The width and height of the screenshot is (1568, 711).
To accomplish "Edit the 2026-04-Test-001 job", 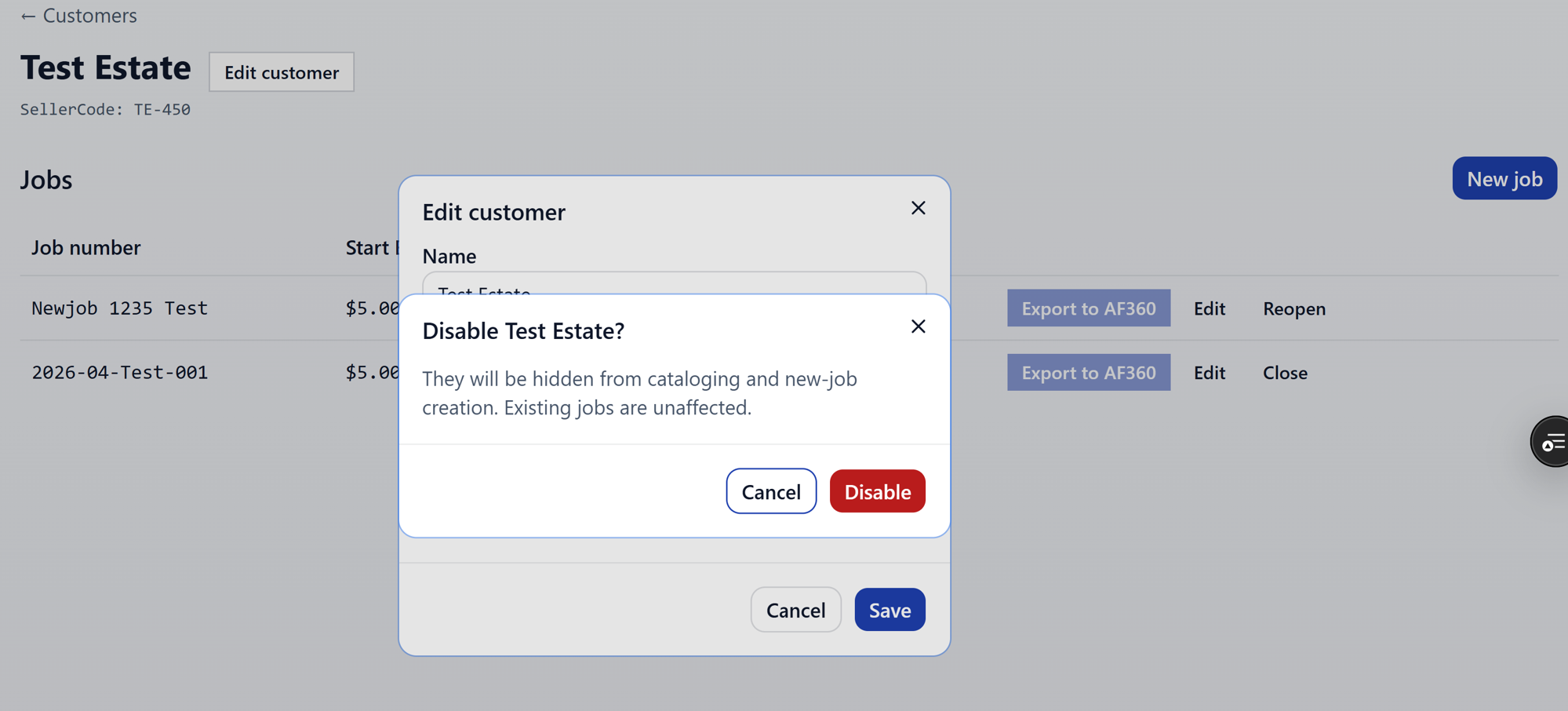I will coord(1209,373).
